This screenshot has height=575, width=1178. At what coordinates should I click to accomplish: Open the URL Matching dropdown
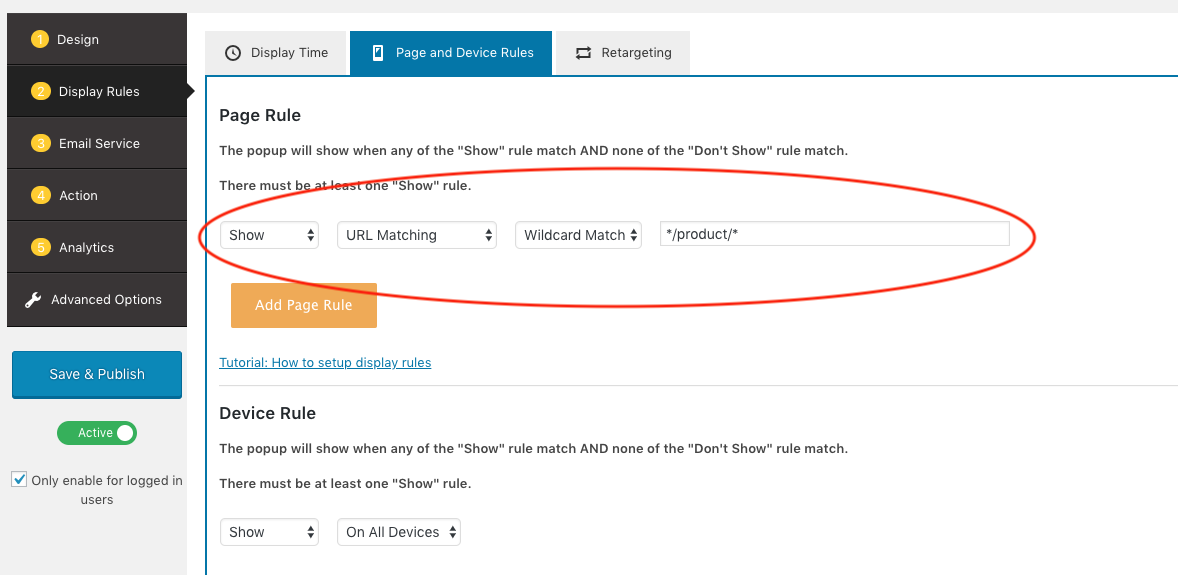[x=416, y=235]
